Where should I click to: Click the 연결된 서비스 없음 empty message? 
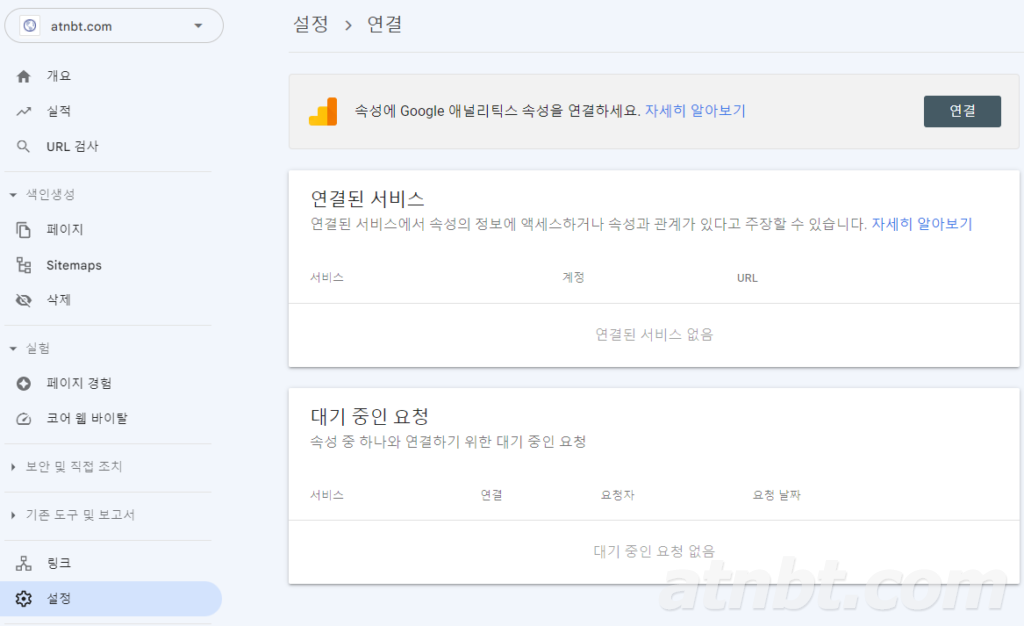tap(654, 334)
